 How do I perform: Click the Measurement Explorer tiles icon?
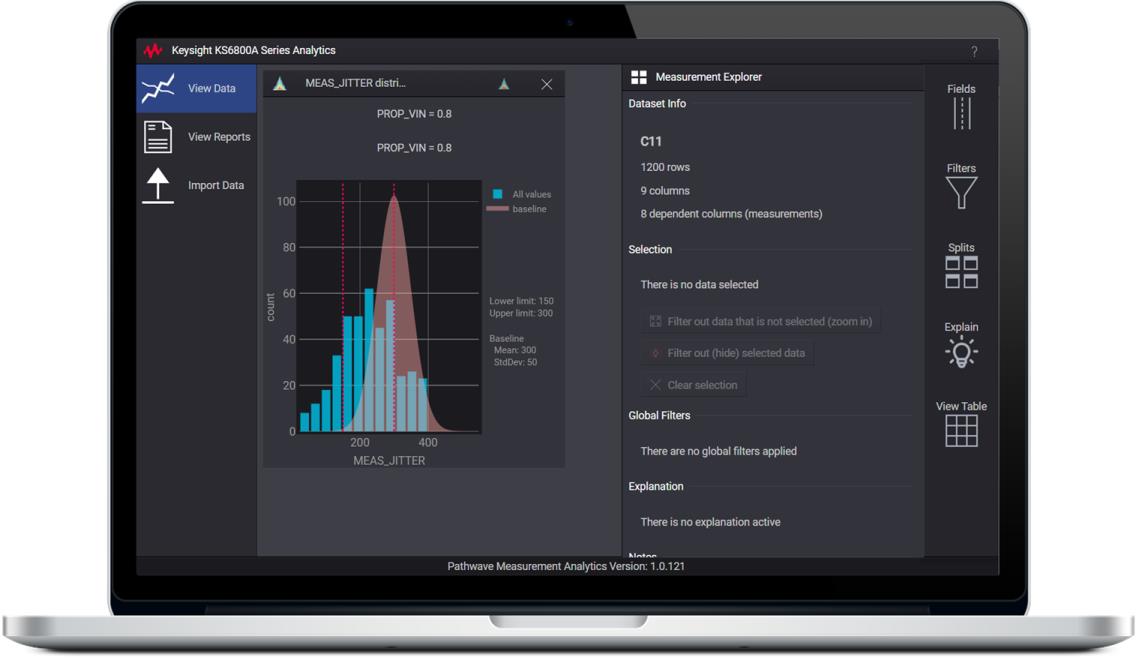coord(638,77)
